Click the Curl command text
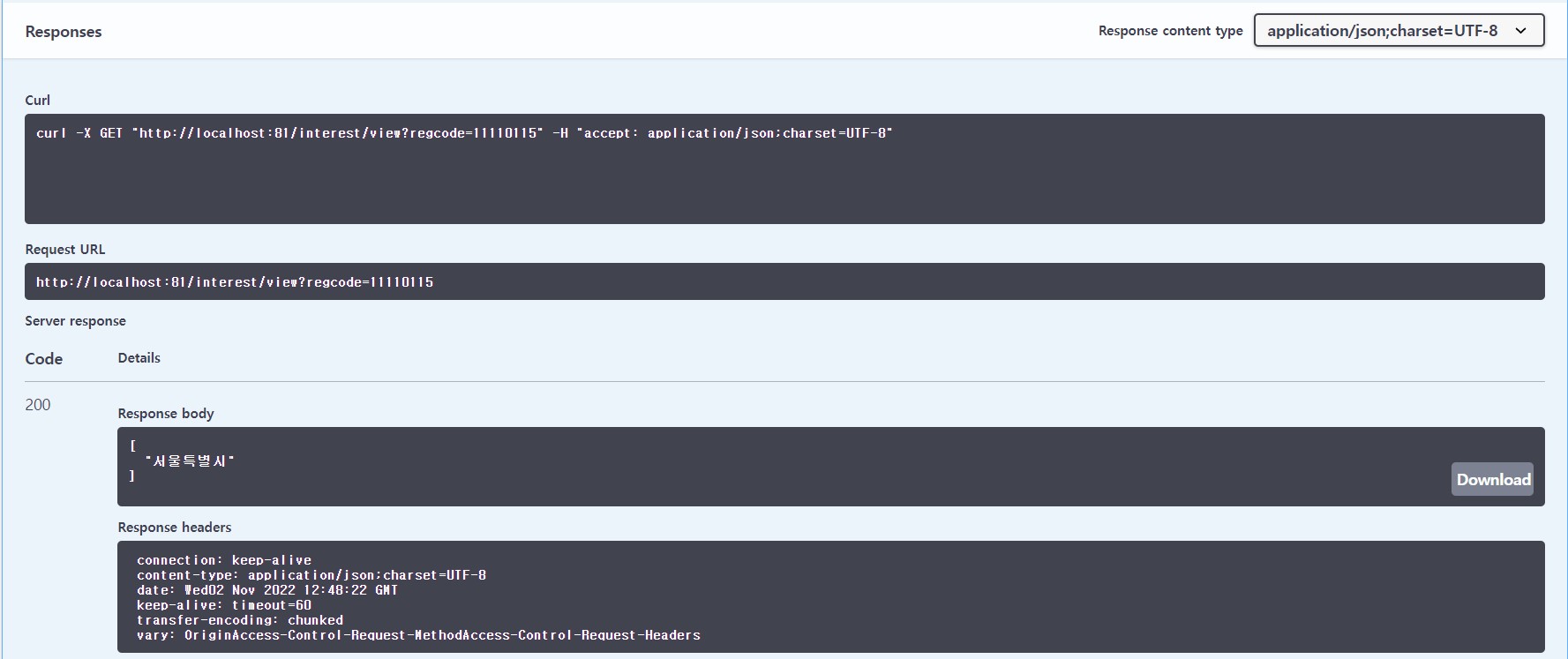 [x=464, y=133]
